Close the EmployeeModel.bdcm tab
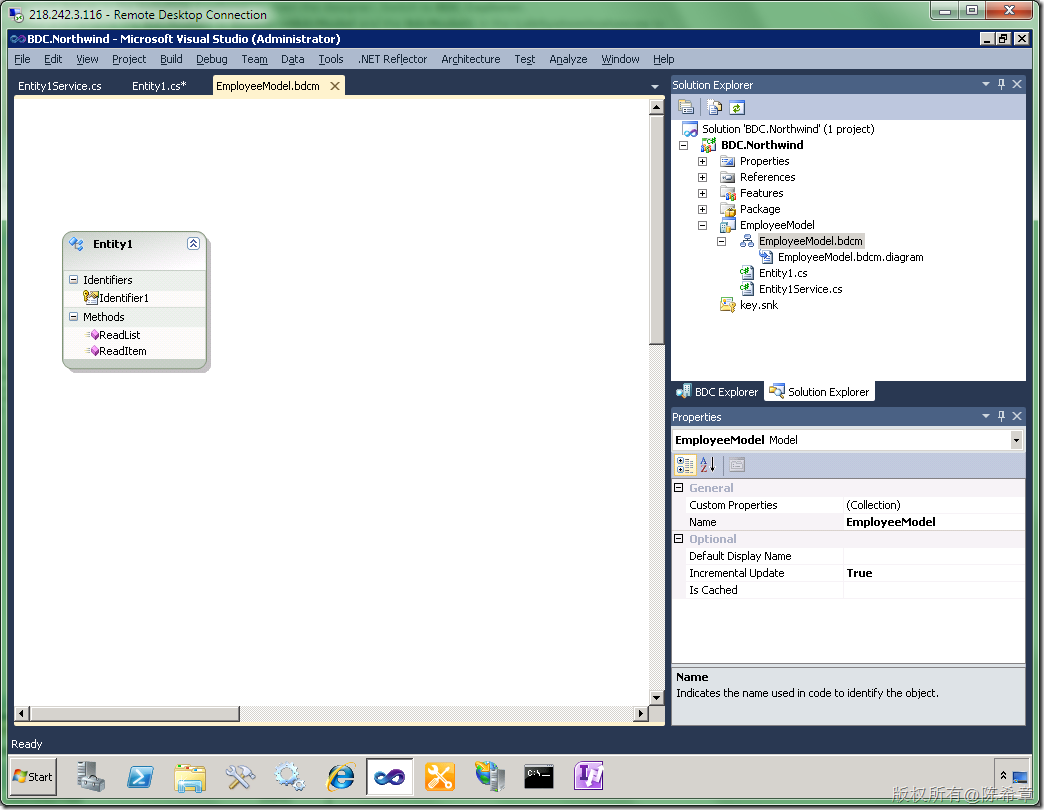 point(335,86)
